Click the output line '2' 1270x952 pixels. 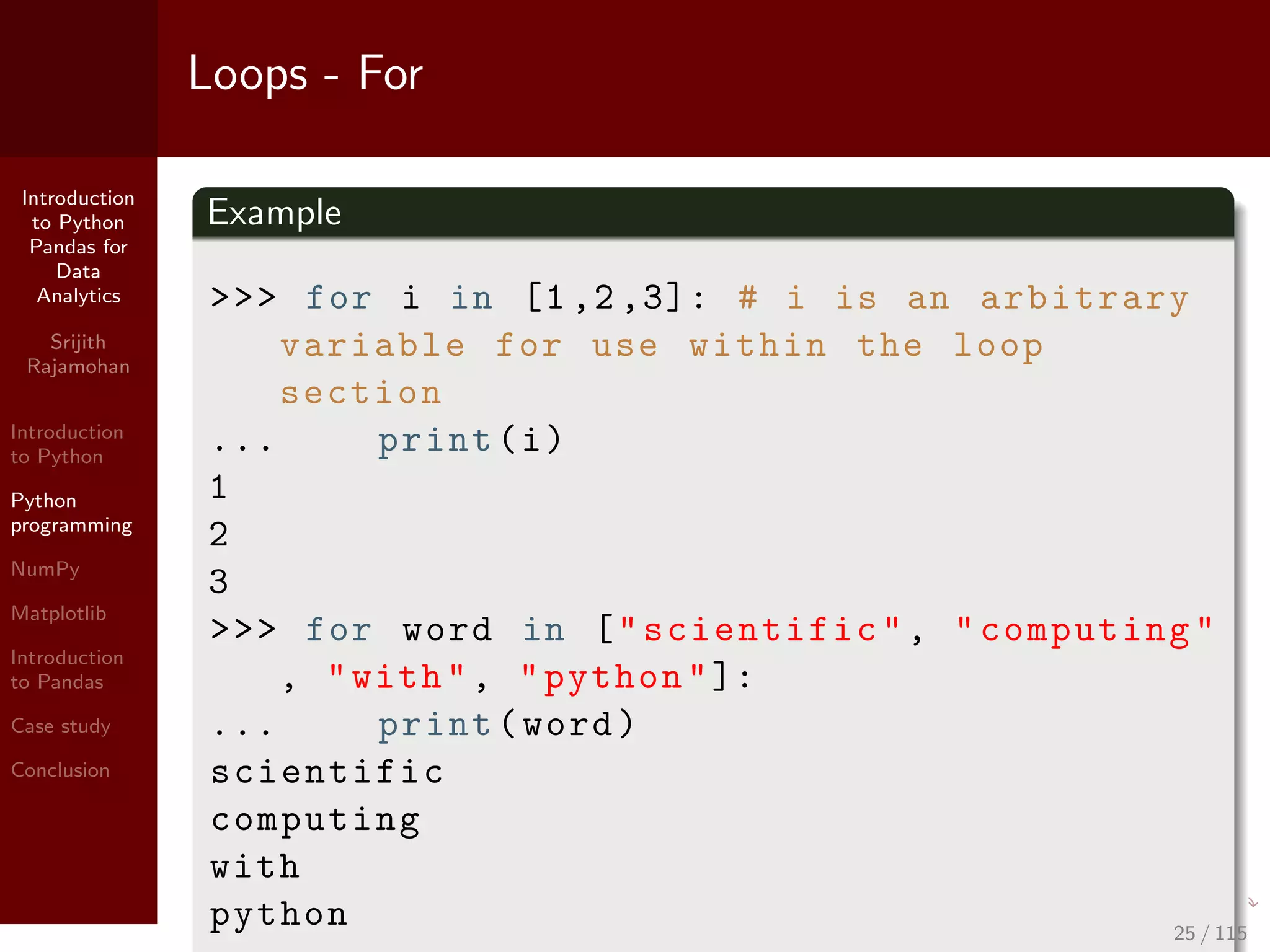click(x=218, y=534)
